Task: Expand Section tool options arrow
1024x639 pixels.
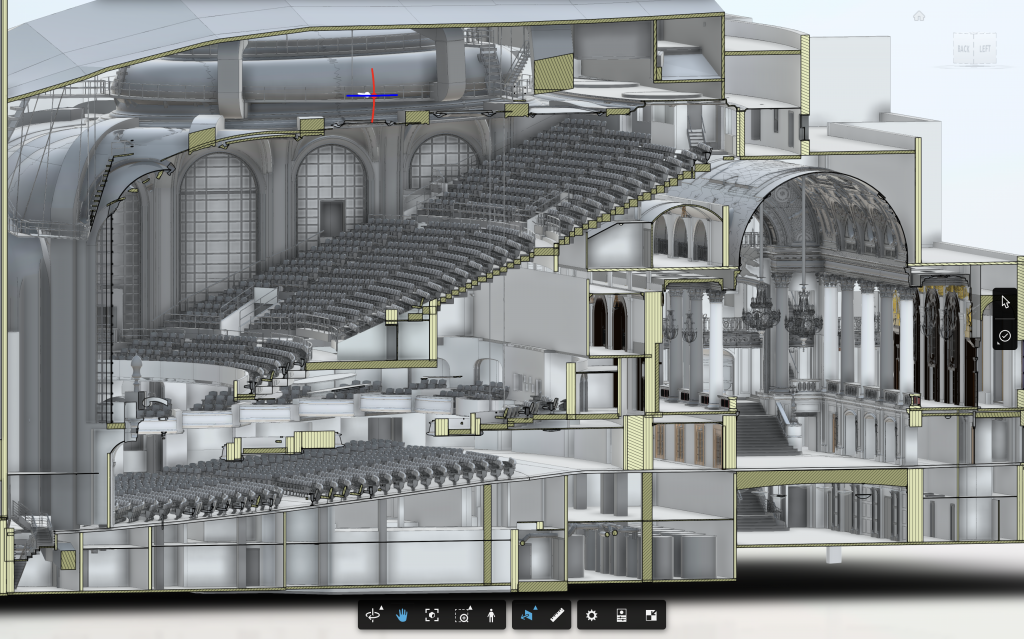Action: click(535, 609)
